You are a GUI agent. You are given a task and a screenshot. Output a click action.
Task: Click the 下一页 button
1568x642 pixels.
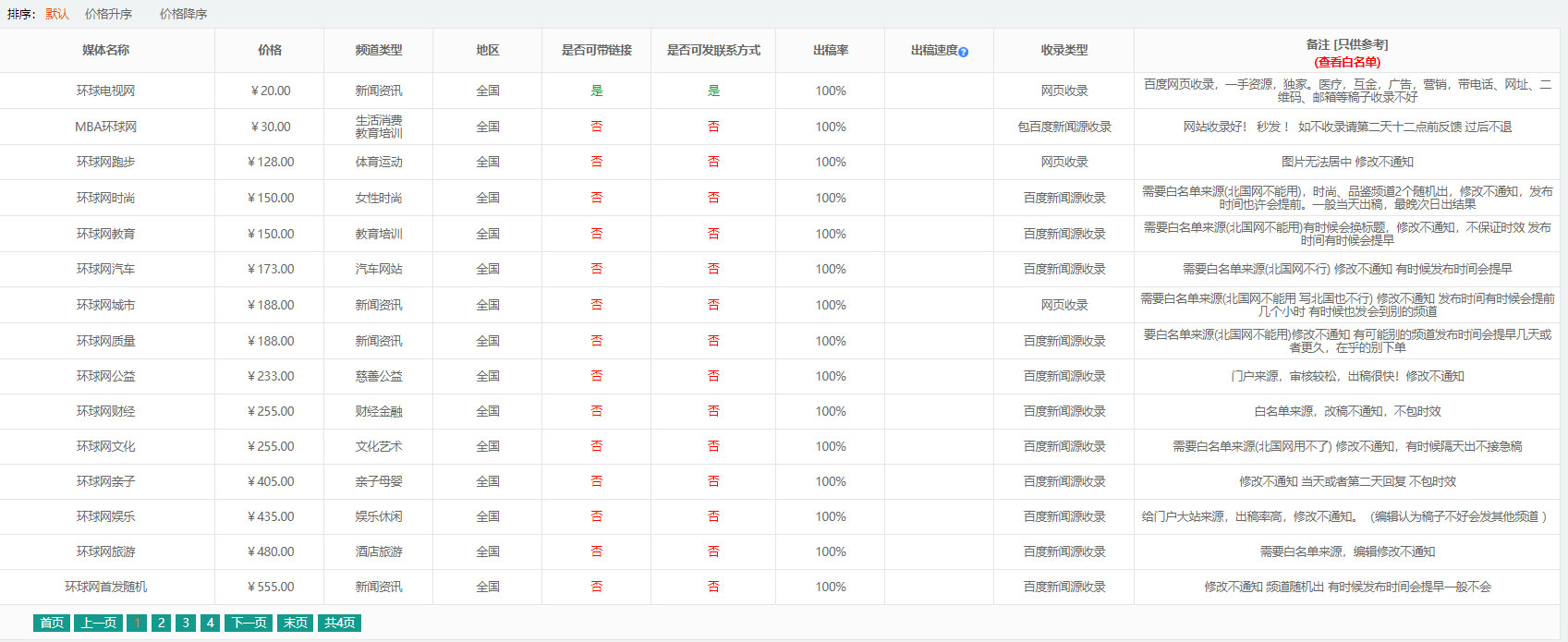pyautogui.click(x=249, y=623)
